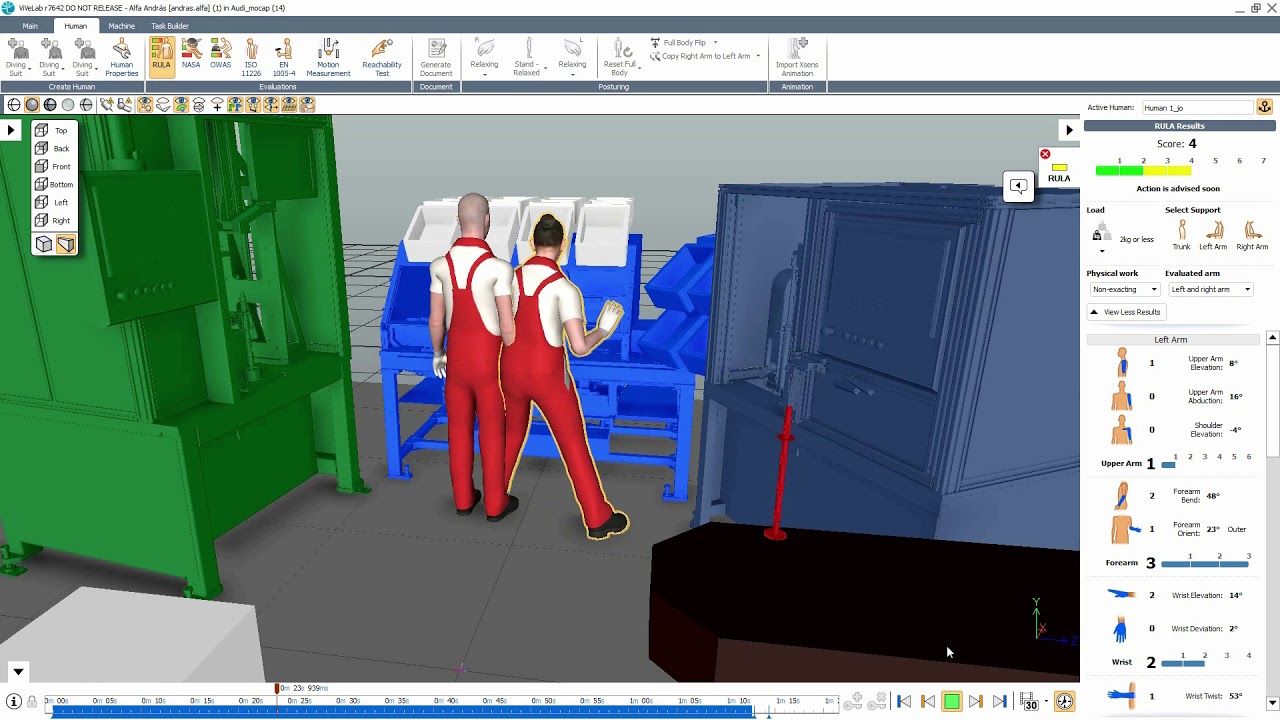This screenshot has height=720, width=1280.
Task: Jump to the start of timeline
Action: coord(904,702)
